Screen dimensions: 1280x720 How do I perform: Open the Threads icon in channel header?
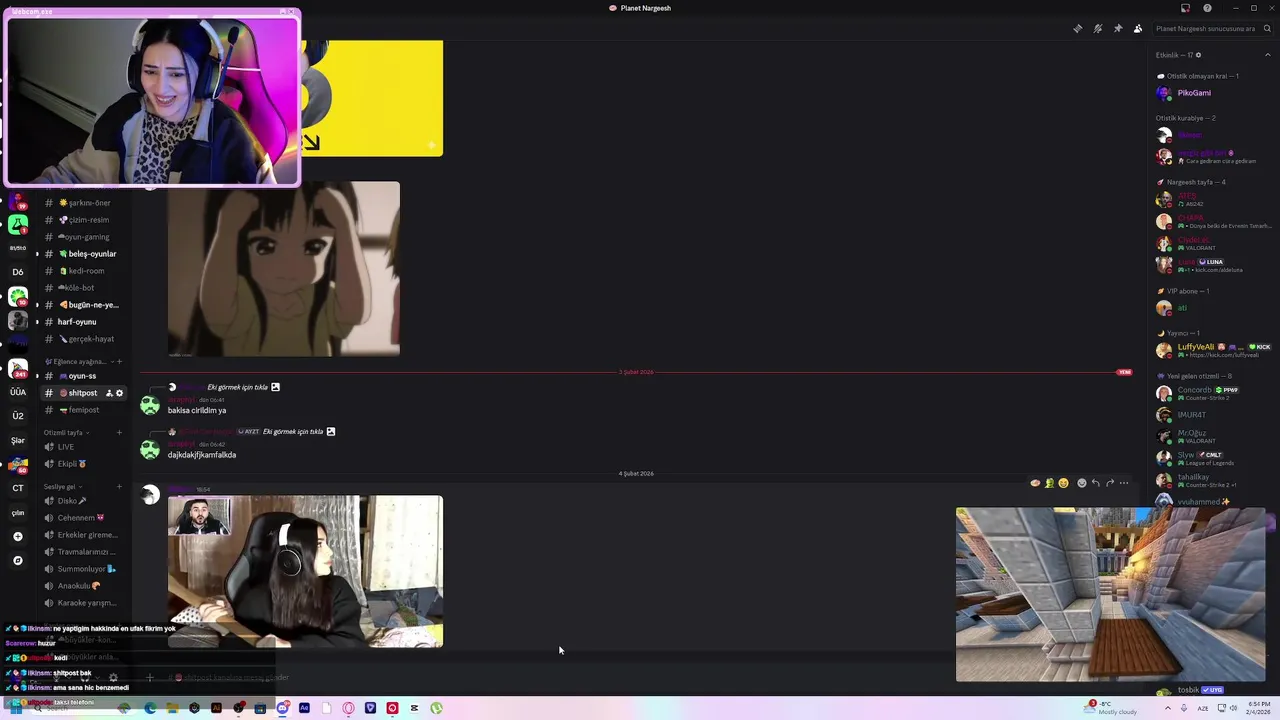[x=1077, y=29]
